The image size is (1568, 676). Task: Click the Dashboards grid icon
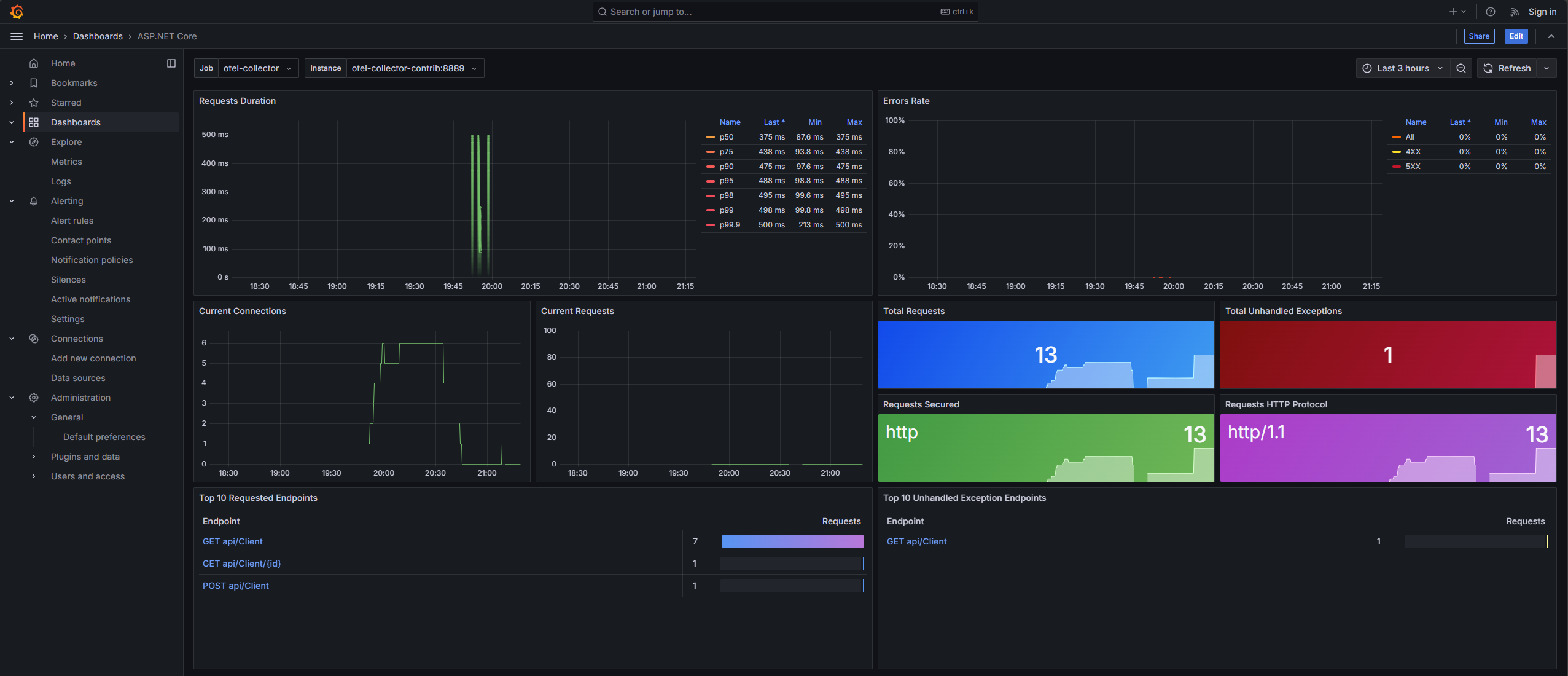tap(34, 122)
